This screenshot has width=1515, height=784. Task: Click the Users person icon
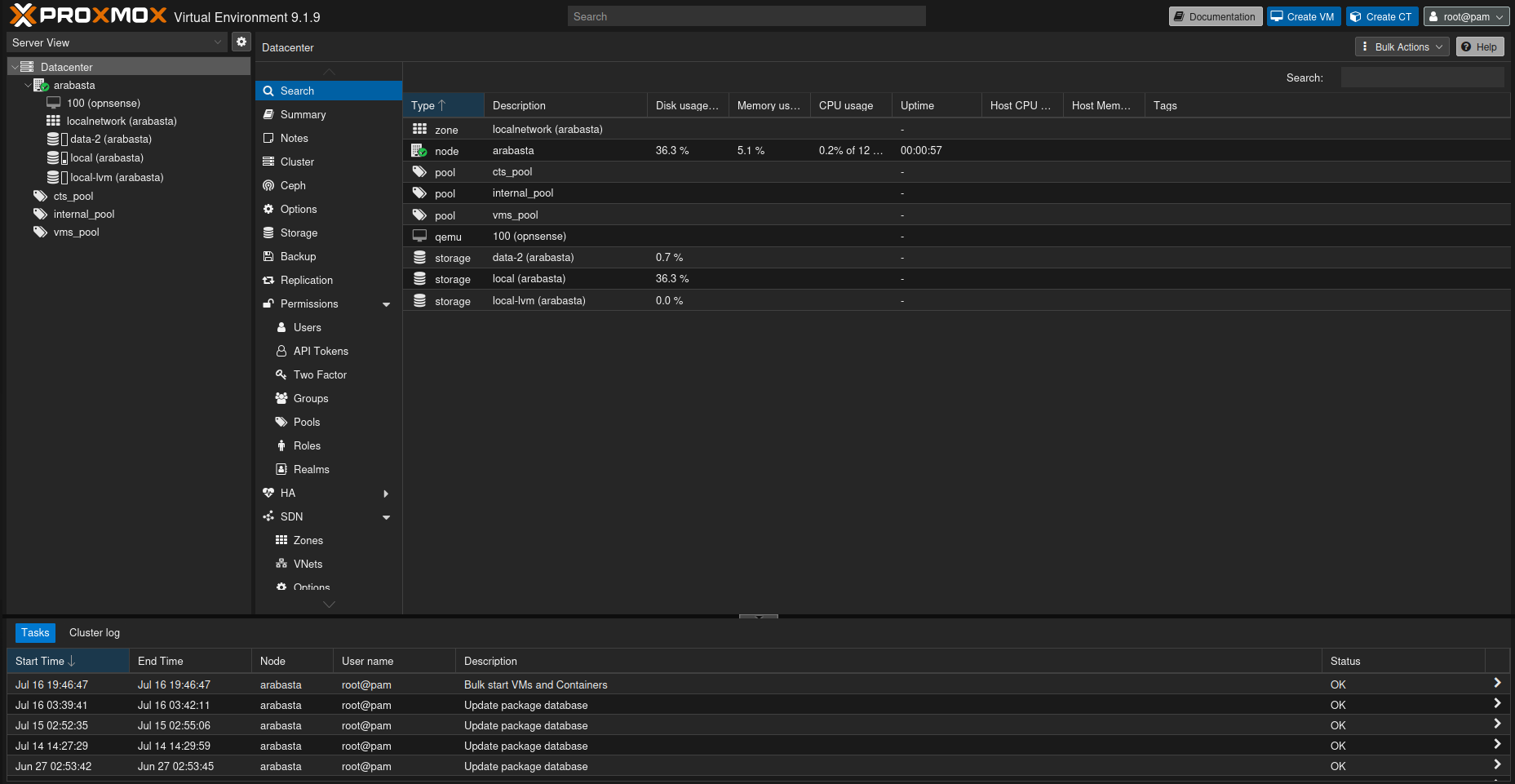click(281, 327)
